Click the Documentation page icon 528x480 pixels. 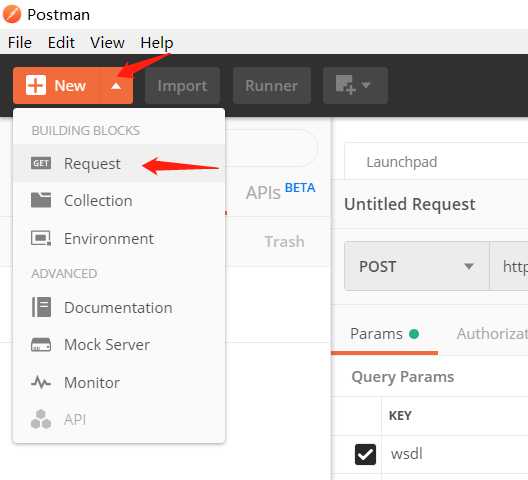point(41,307)
